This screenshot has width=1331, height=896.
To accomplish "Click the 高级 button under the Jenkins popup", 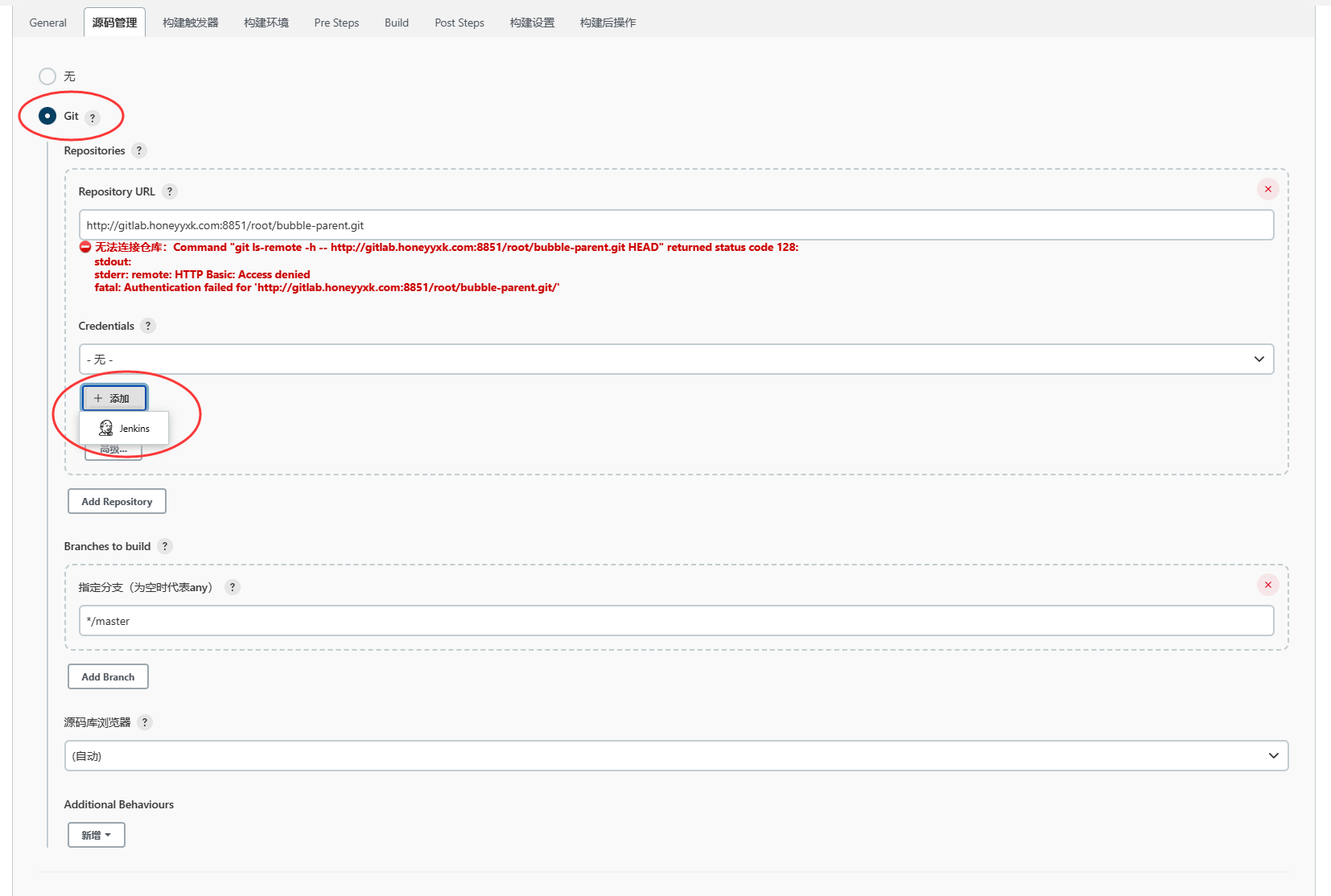I will 113,451.
